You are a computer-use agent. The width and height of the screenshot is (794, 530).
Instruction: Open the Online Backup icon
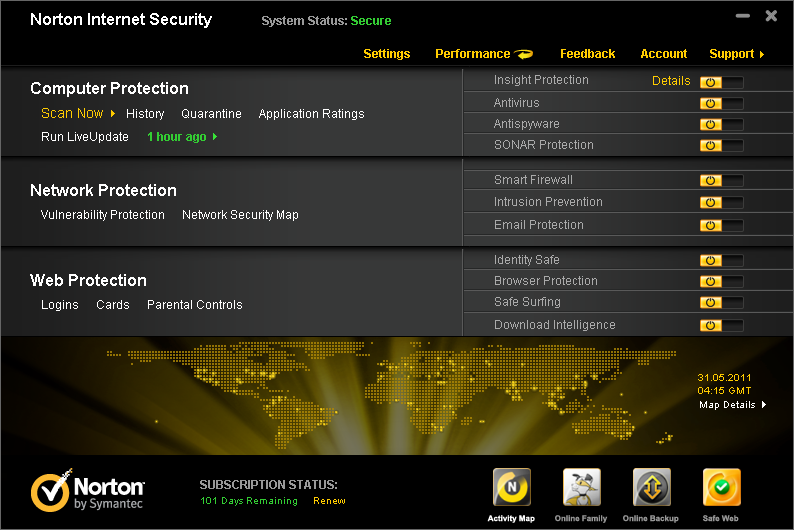pyautogui.click(x=652, y=488)
